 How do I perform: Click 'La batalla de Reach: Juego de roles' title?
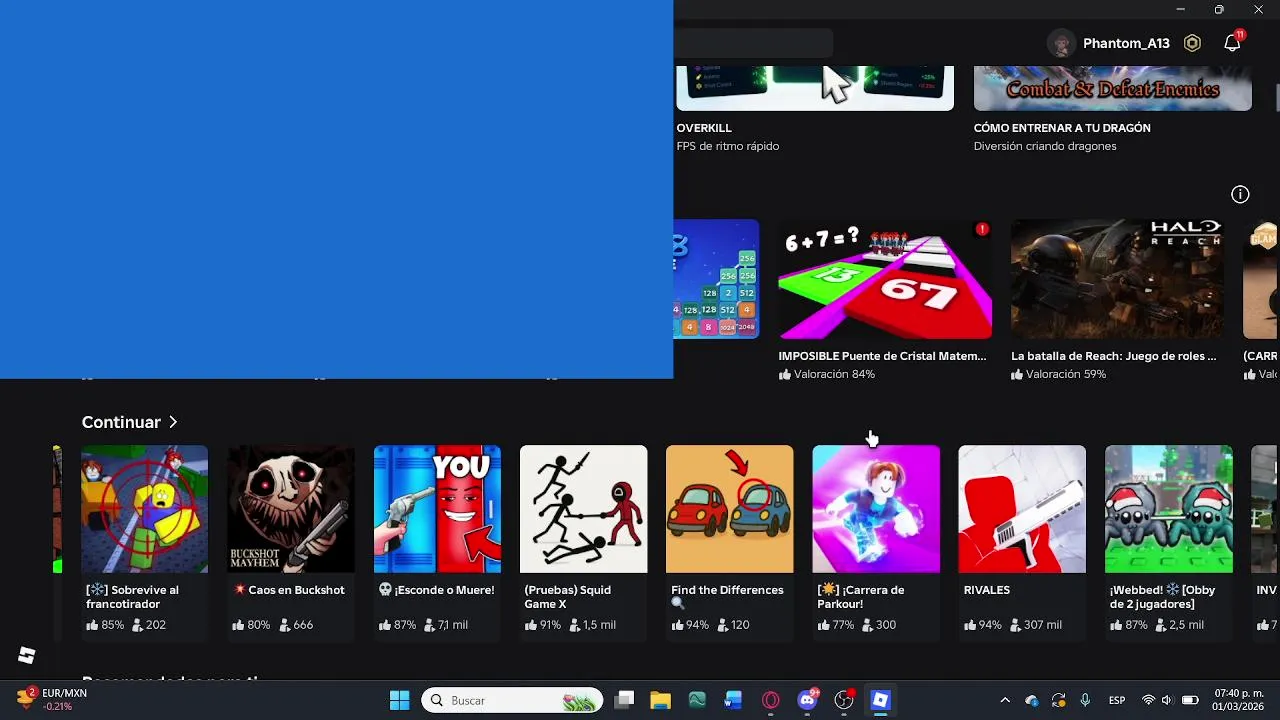tap(1114, 356)
